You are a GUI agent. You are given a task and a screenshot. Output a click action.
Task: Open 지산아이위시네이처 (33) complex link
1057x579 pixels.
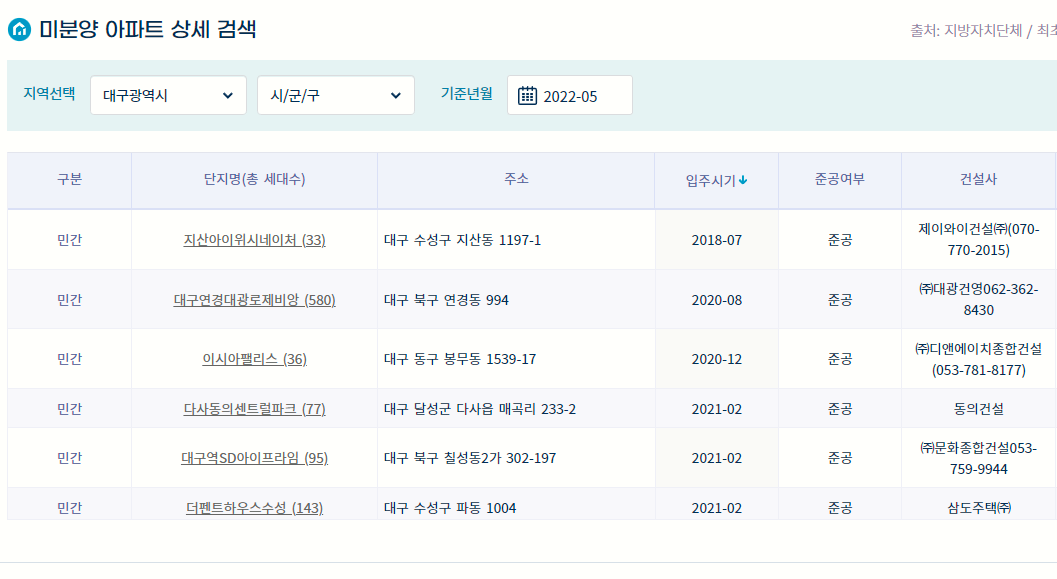254,240
